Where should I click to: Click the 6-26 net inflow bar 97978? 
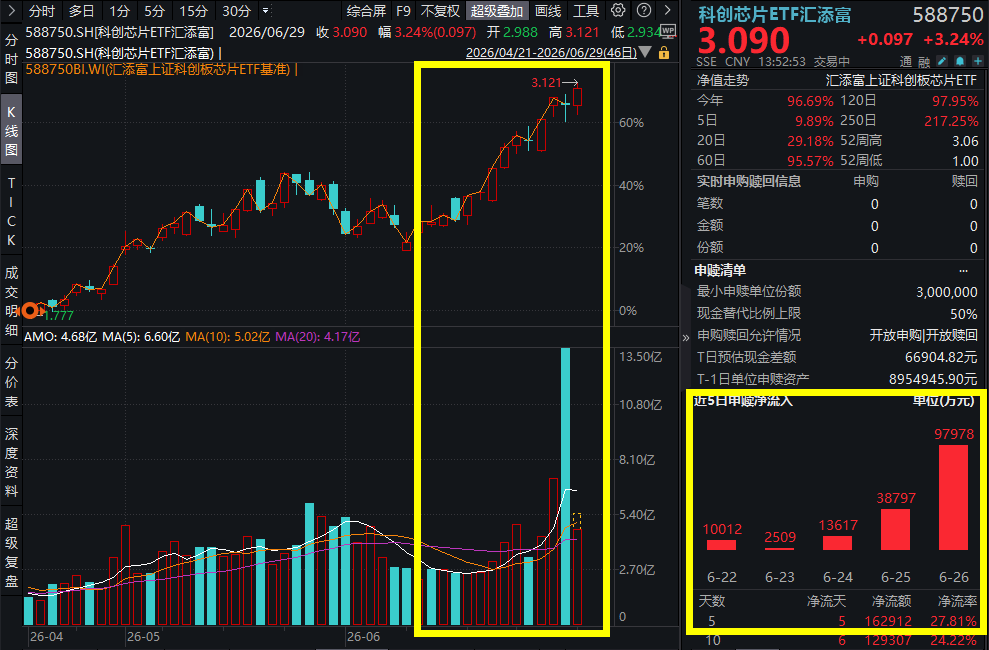[x=954, y=497]
